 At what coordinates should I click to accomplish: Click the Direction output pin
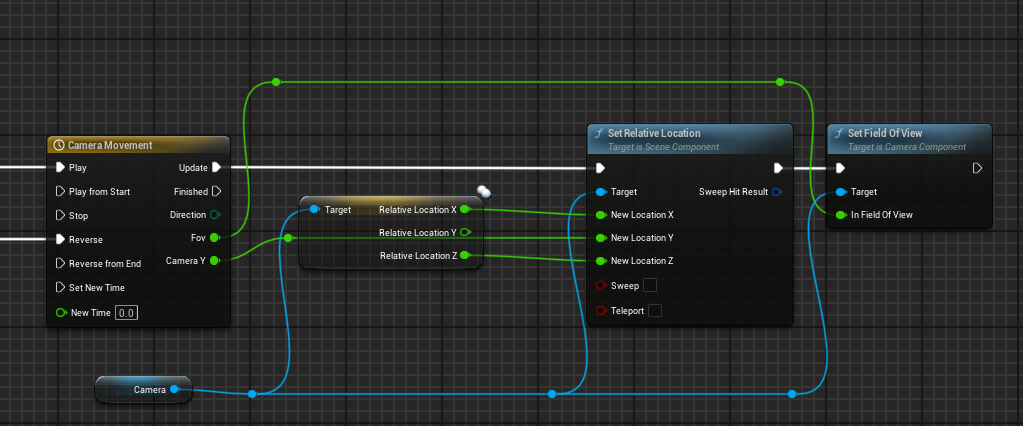click(215, 215)
